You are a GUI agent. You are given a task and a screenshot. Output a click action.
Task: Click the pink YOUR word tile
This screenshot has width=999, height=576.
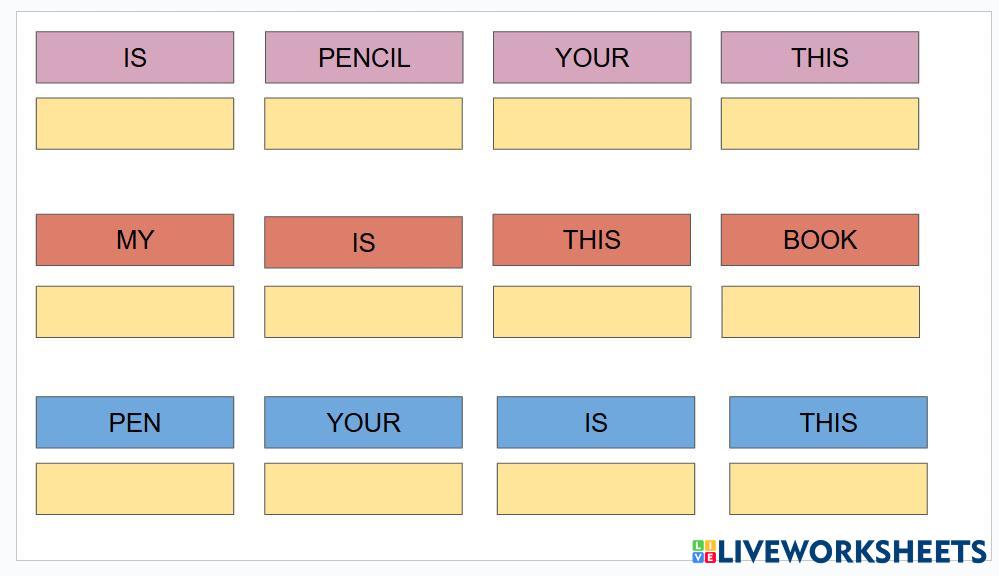pos(592,57)
